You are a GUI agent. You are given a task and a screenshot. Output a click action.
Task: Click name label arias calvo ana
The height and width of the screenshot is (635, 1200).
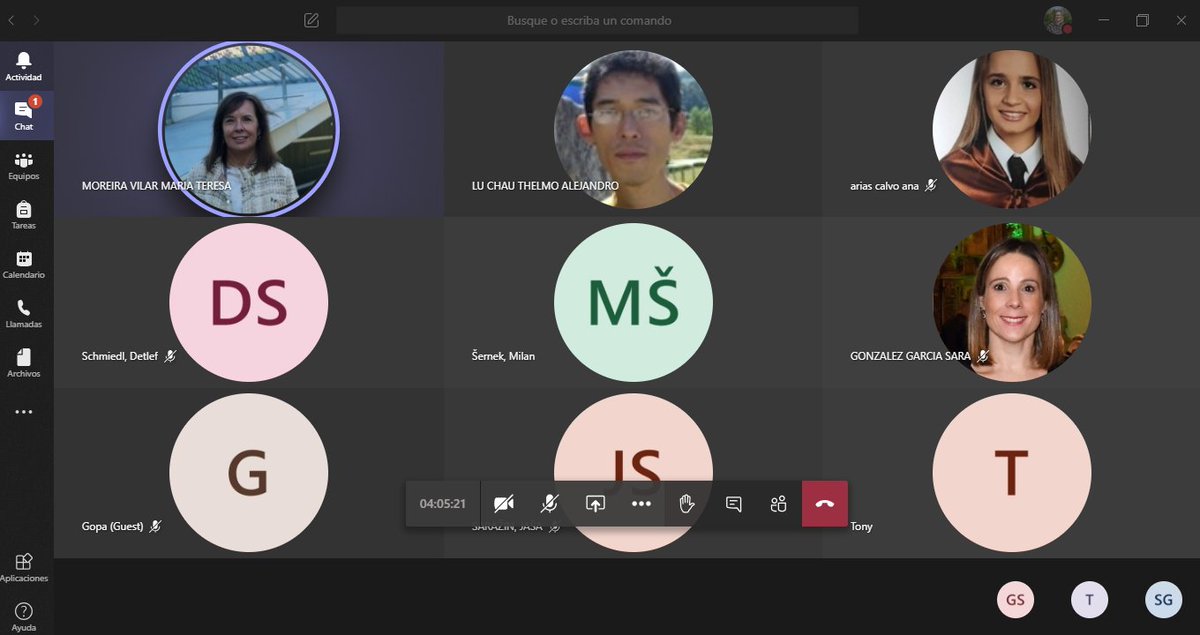tap(884, 186)
